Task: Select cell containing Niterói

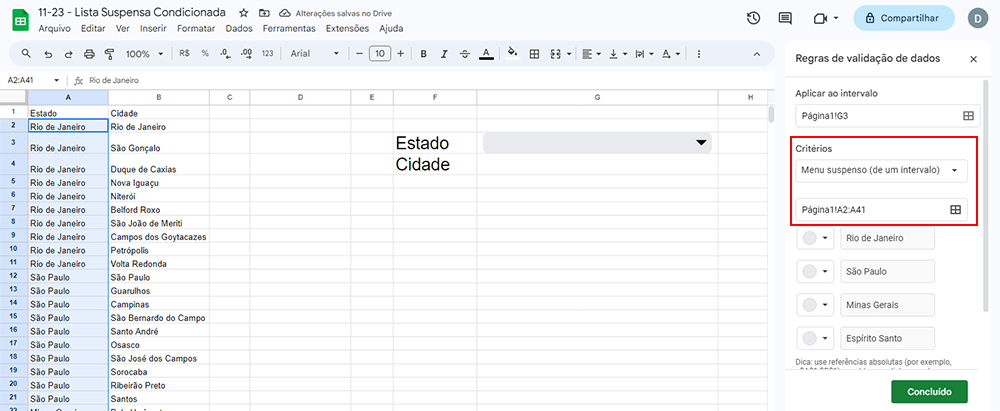Action: (x=159, y=197)
